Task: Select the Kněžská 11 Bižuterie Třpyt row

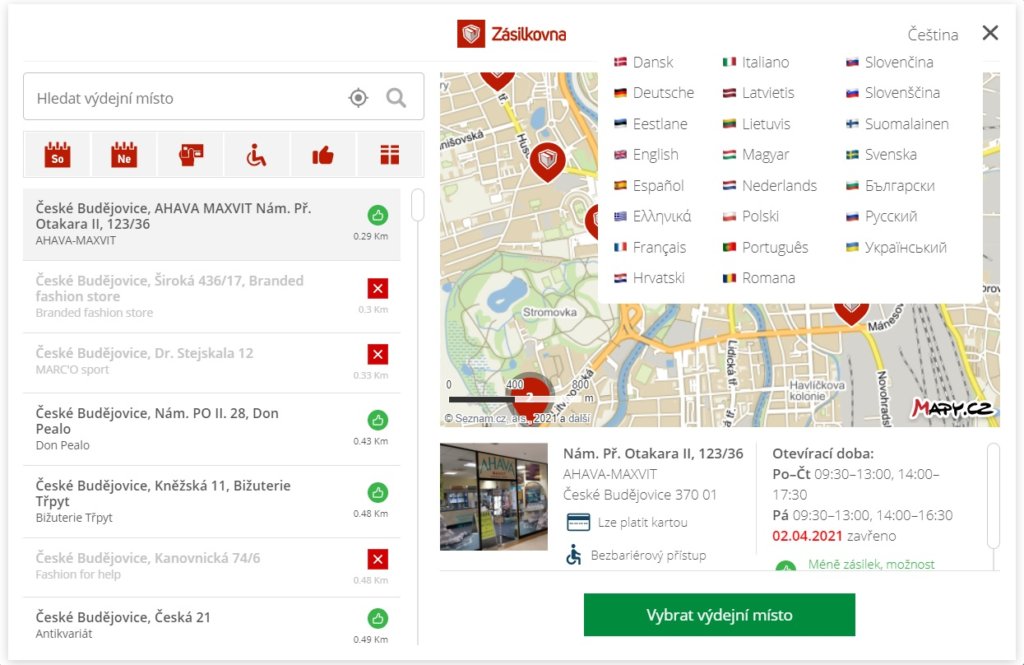Action: [212, 501]
